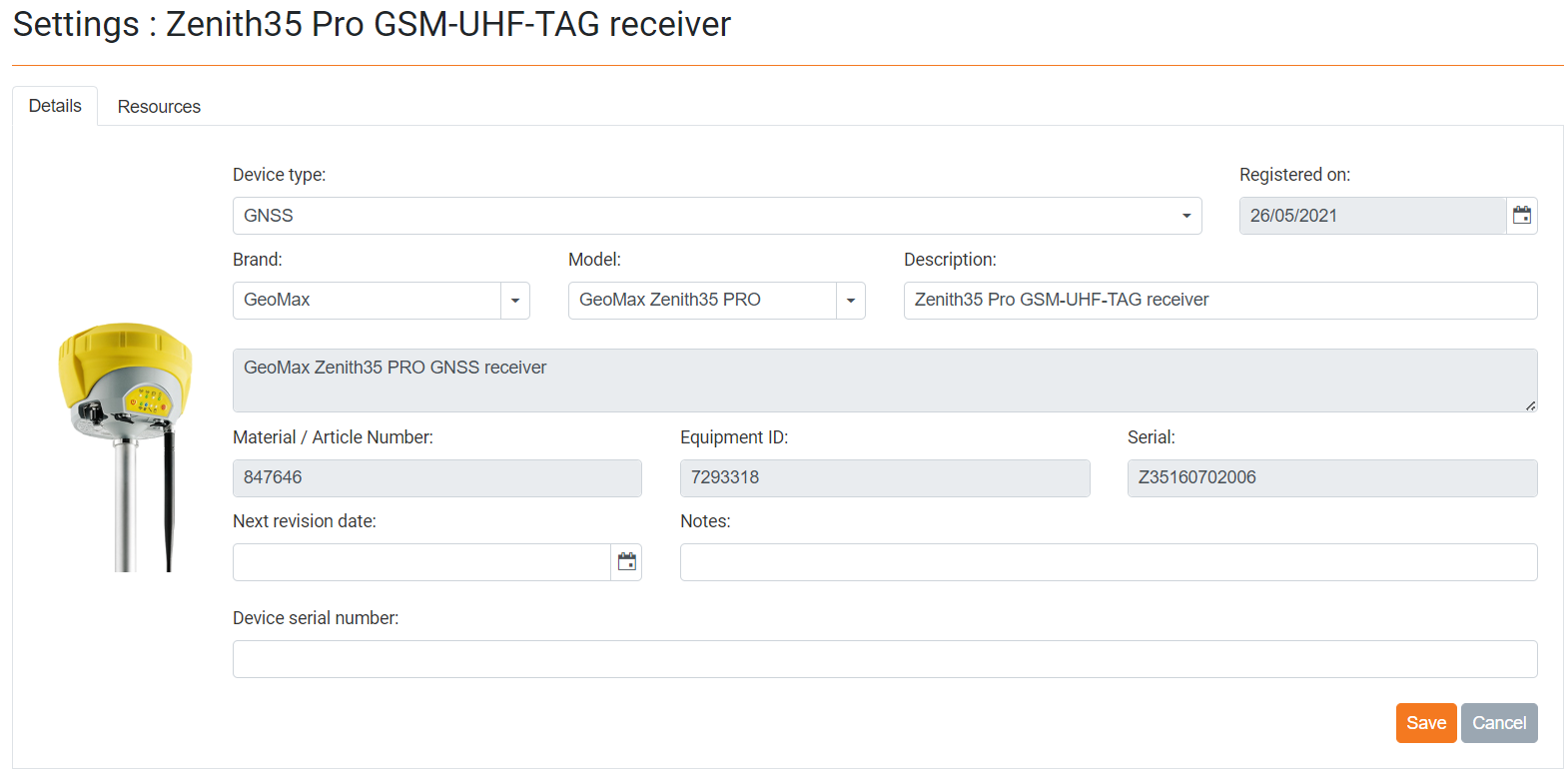
Task: Cancel editing the device settings
Action: (x=1498, y=723)
